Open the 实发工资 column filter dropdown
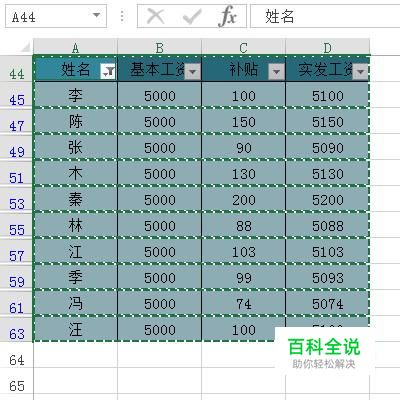Screen dimensions: 400x400 pyautogui.click(x=361, y=71)
